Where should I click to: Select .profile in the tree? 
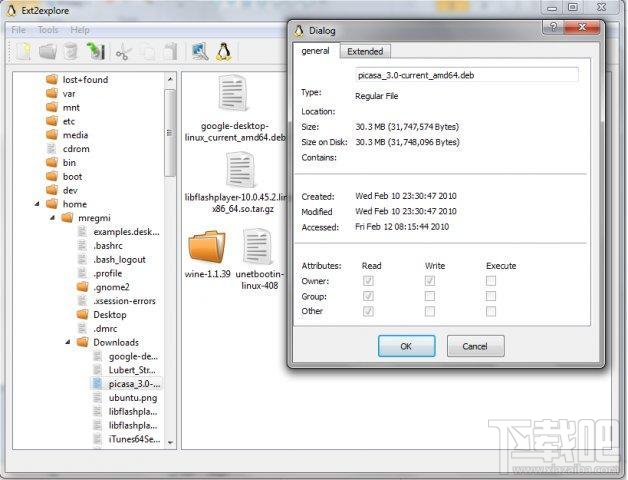pos(107,273)
